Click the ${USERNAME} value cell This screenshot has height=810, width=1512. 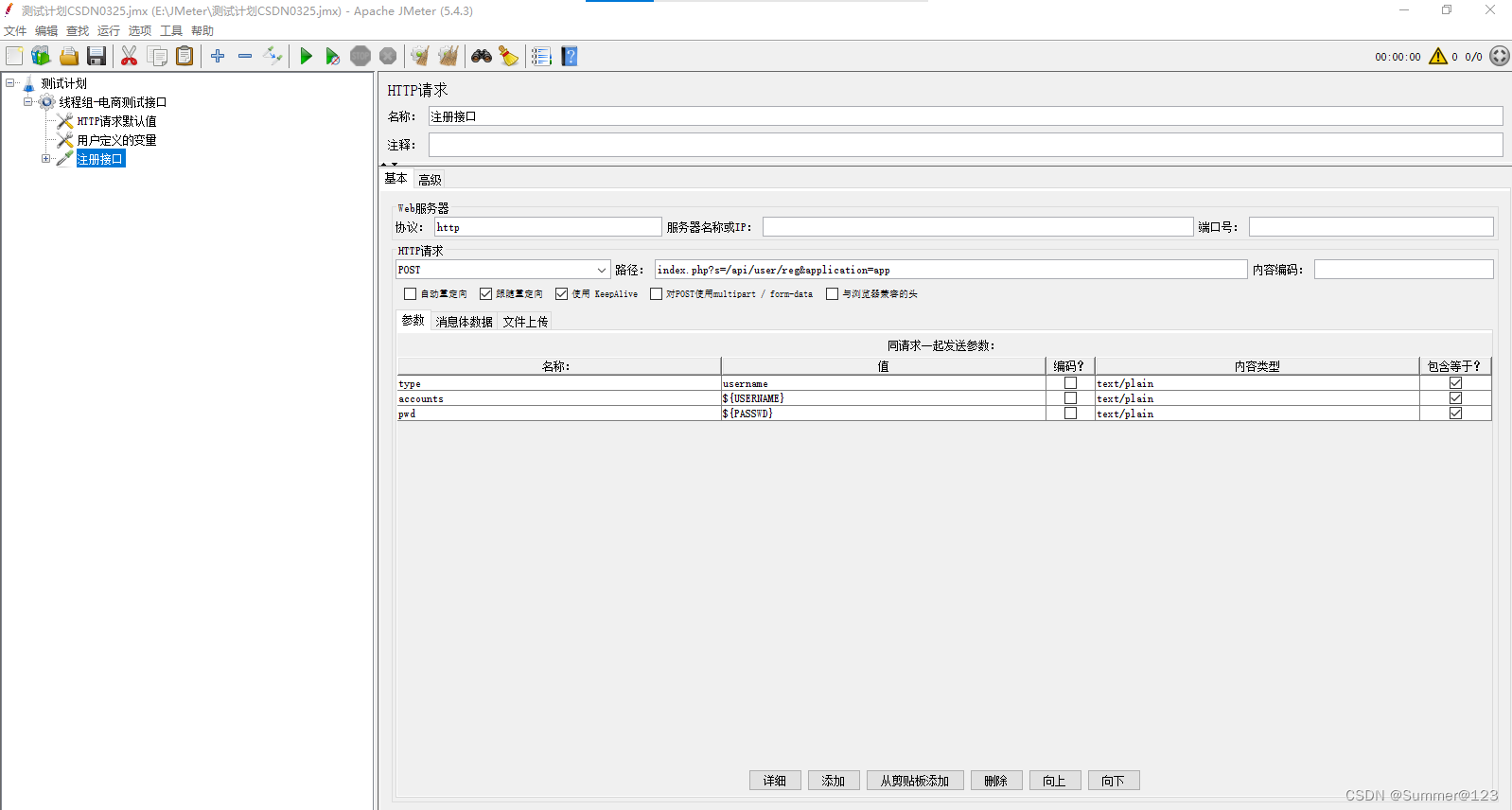[x=883, y=398]
